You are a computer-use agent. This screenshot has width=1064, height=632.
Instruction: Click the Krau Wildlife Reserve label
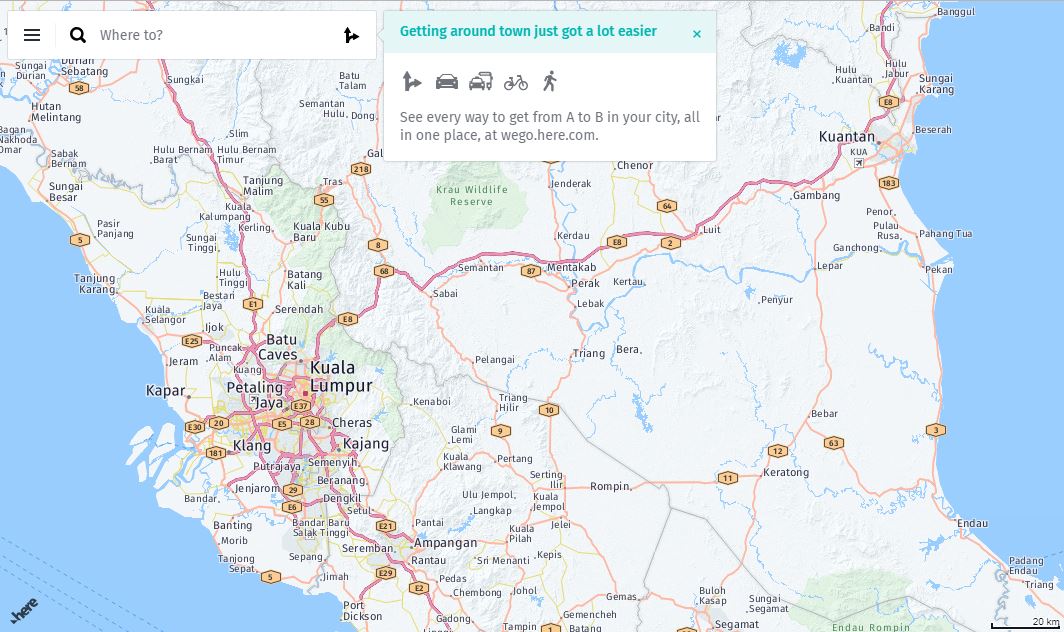(x=471, y=195)
